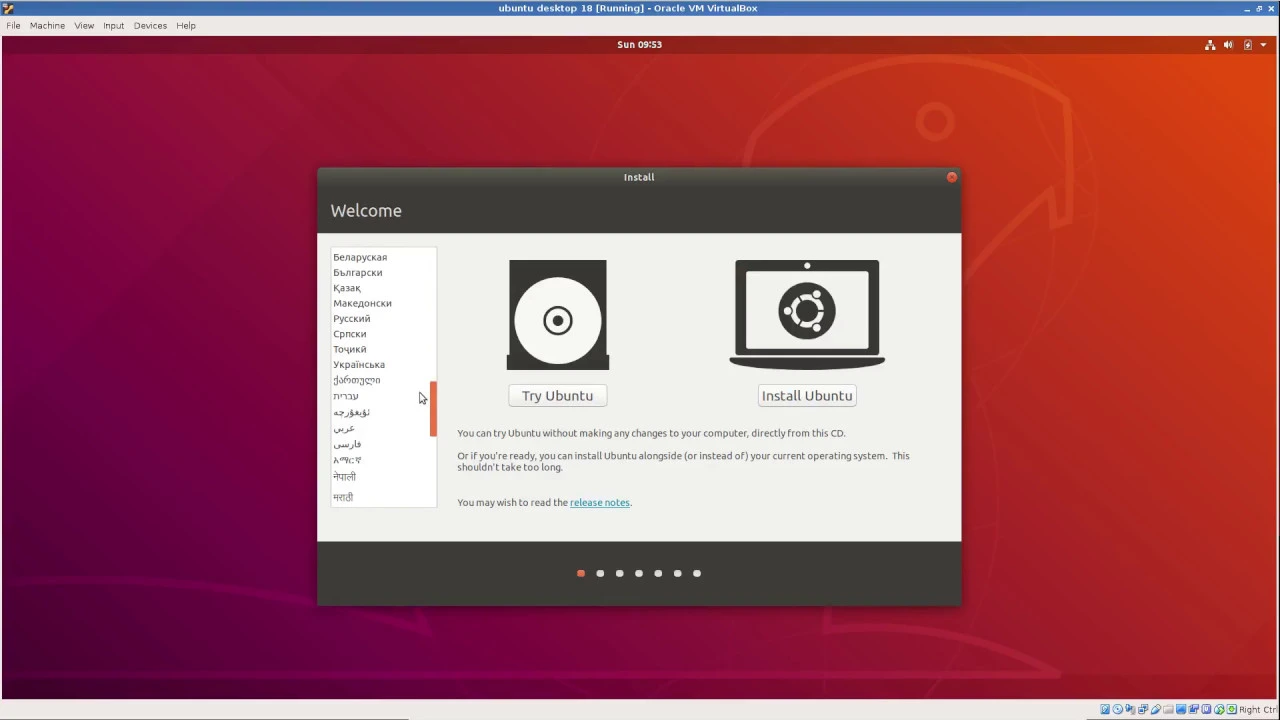Viewport: 1280px width, 720px height.
Task: Select Македонски language
Action: [362, 303]
